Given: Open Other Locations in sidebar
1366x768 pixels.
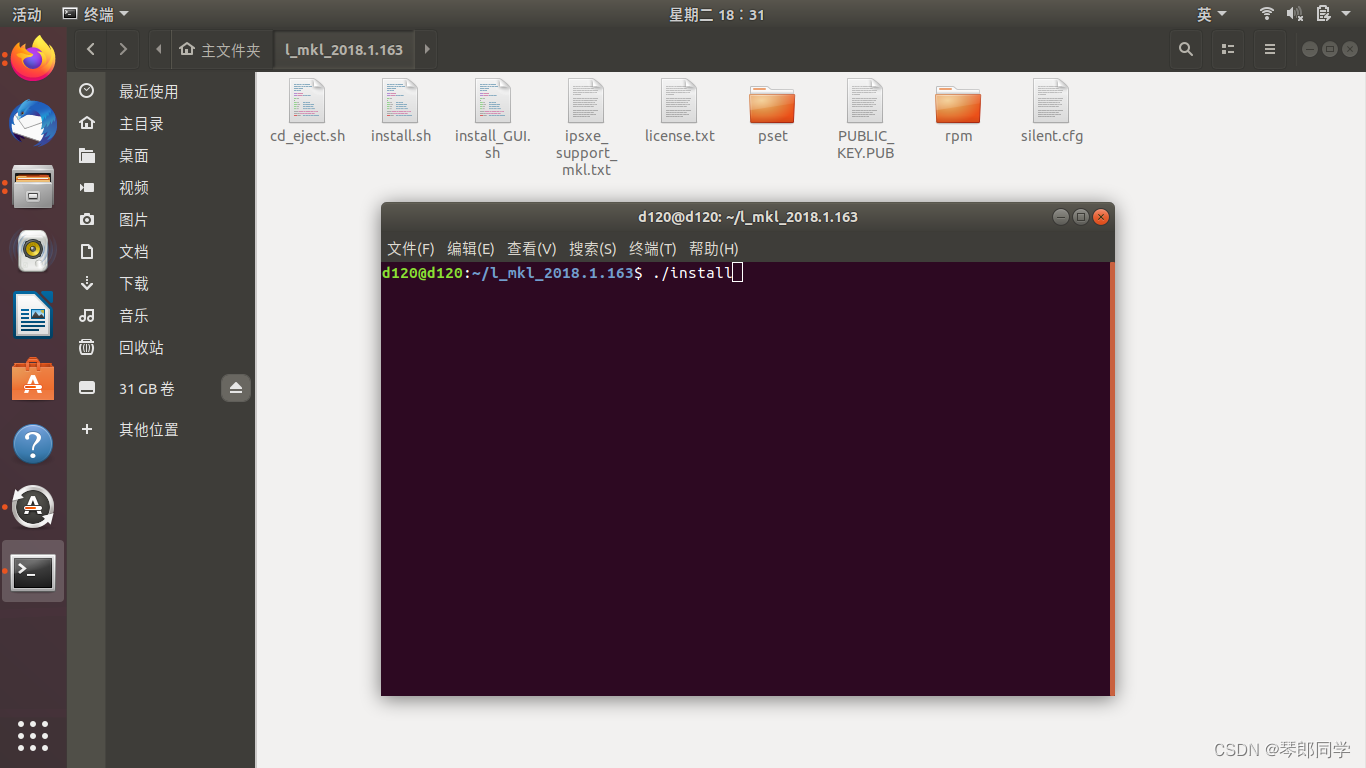Looking at the screenshot, I should tap(160, 429).
